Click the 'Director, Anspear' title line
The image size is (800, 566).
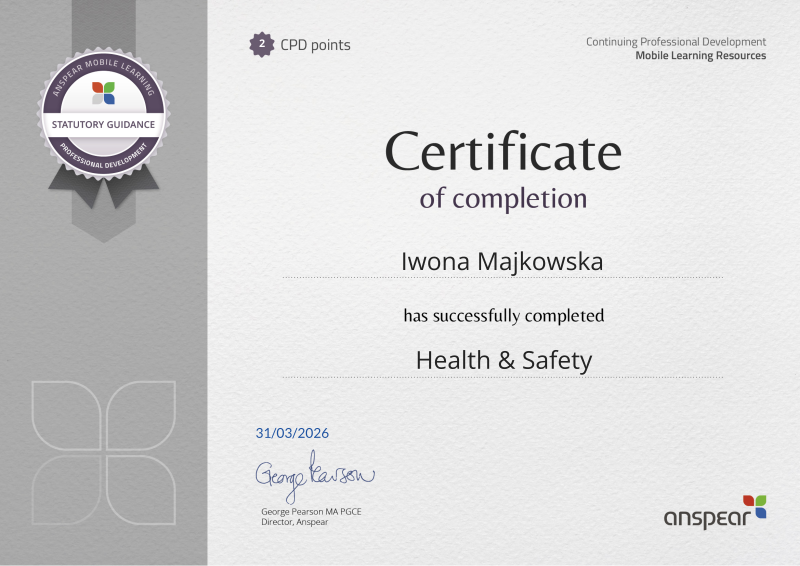[x=294, y=522]
